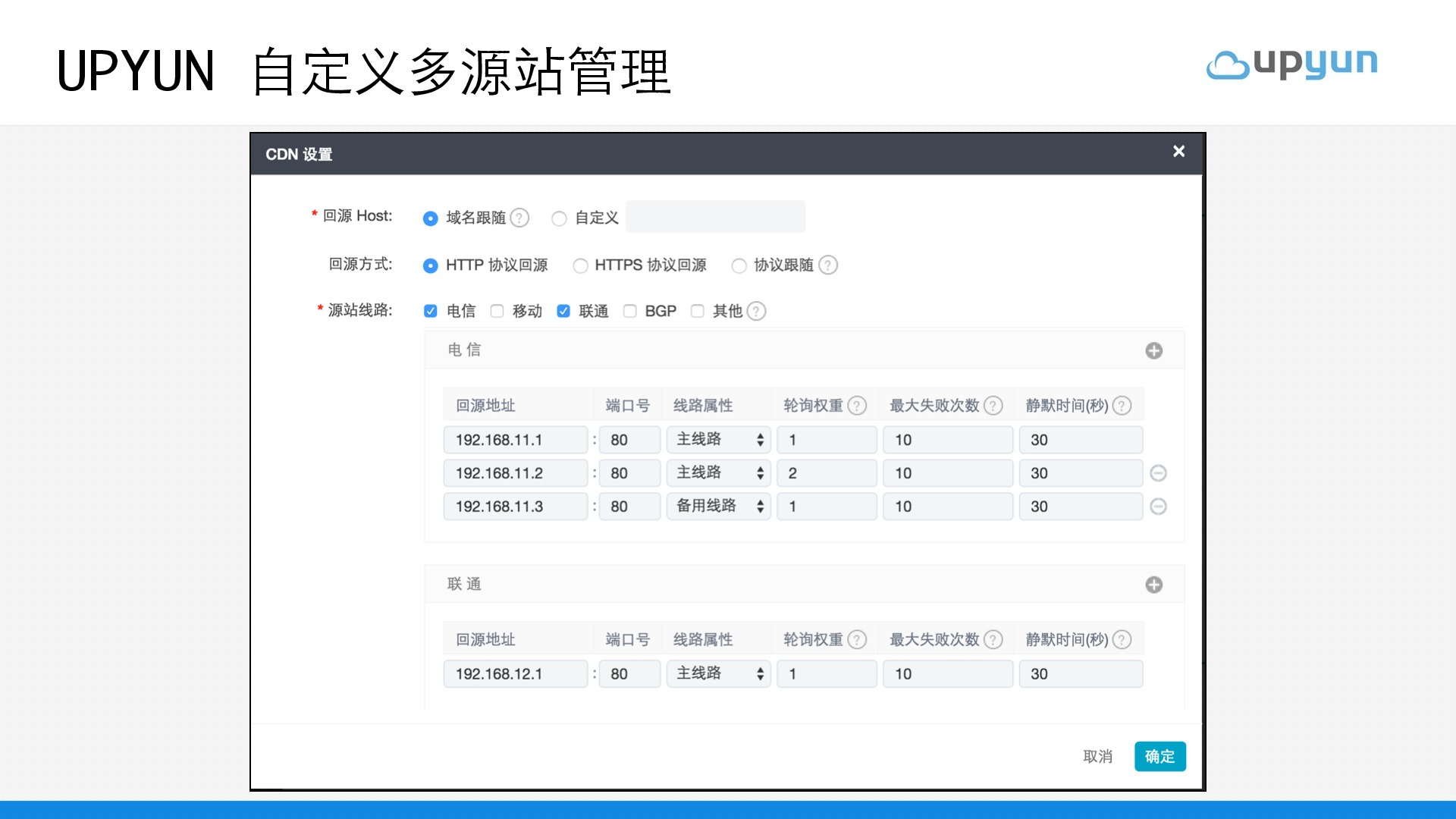
Task: Uncheck the 电信 line checkbox
Action: 431,311
